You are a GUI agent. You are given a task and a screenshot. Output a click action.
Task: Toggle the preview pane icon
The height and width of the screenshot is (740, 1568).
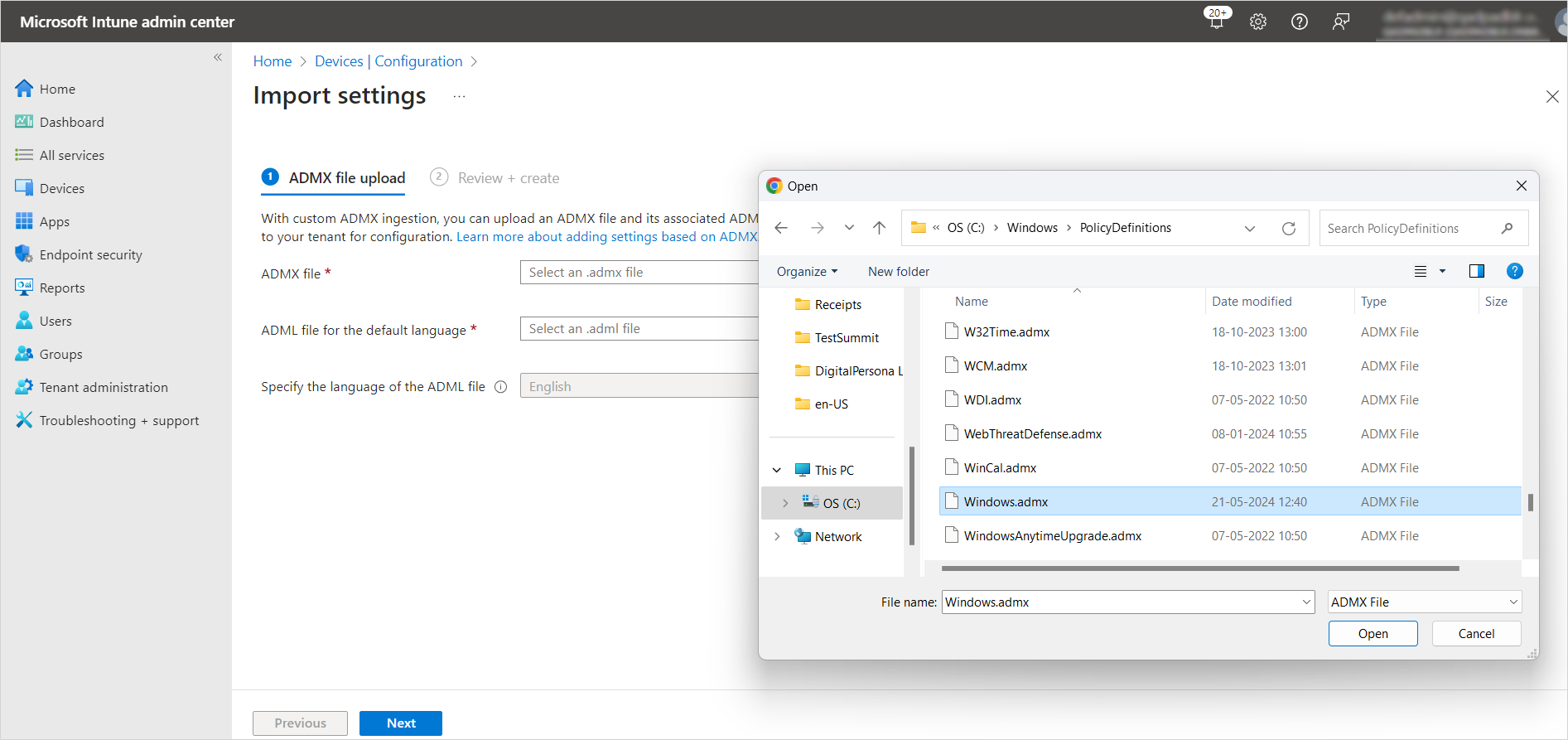(1476, 271)
